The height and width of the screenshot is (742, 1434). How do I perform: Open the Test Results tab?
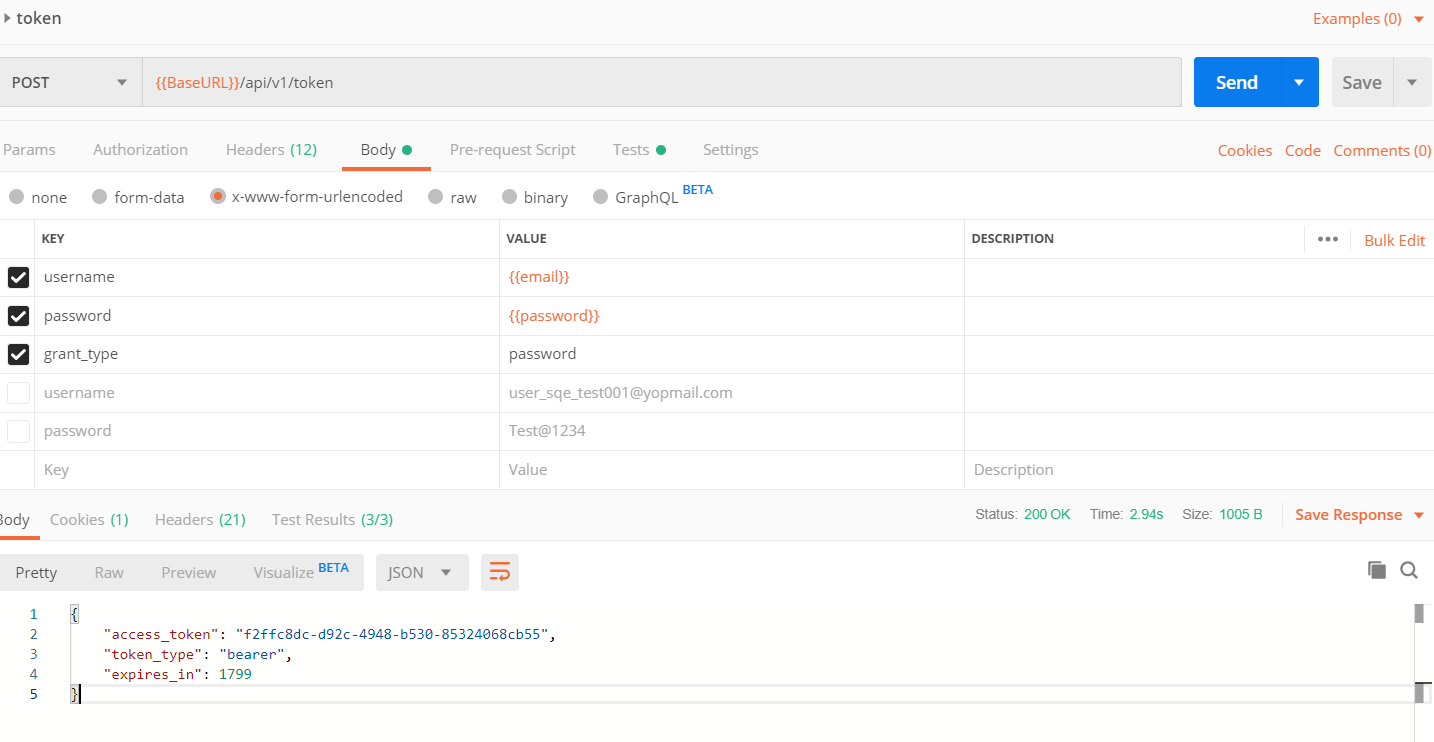pyautogui.click(x=331, y=520)
